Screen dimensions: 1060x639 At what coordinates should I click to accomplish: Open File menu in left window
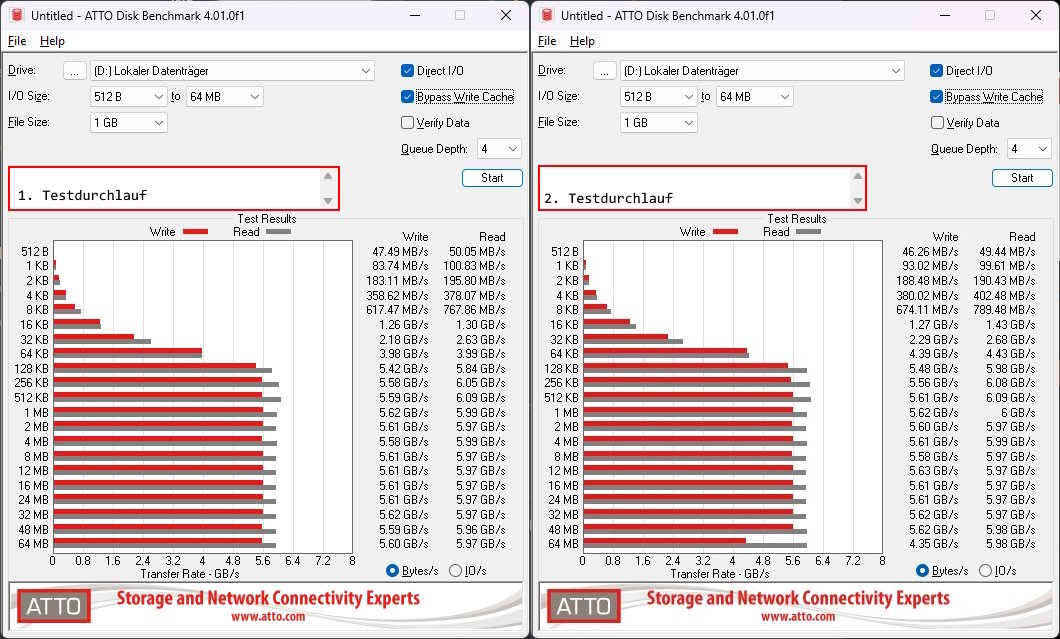tap(17, 41)
